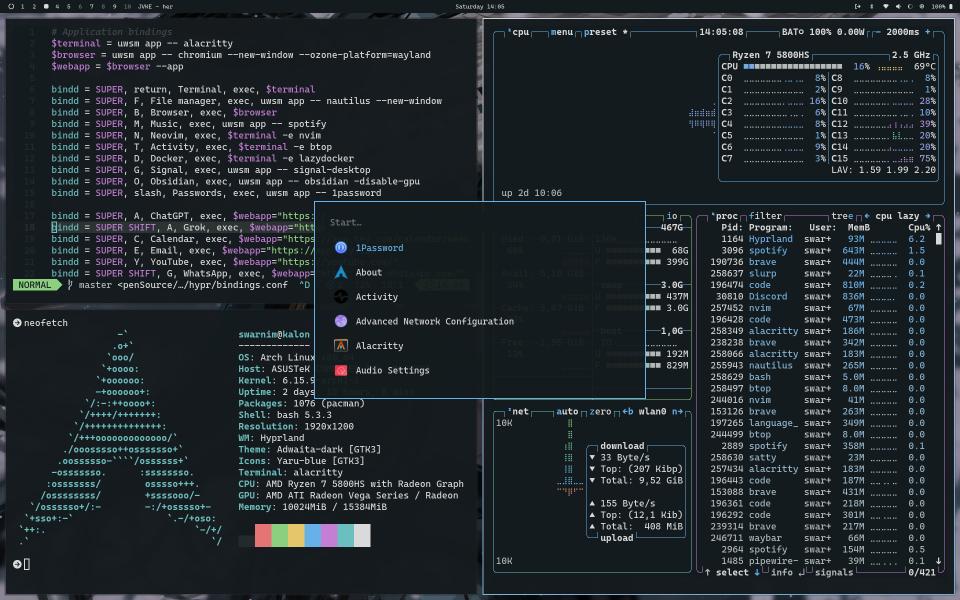Screen dimensions: 960x600
Task: Click the blue swatch in neofetch palette
Action: click(x=313, y=535)
